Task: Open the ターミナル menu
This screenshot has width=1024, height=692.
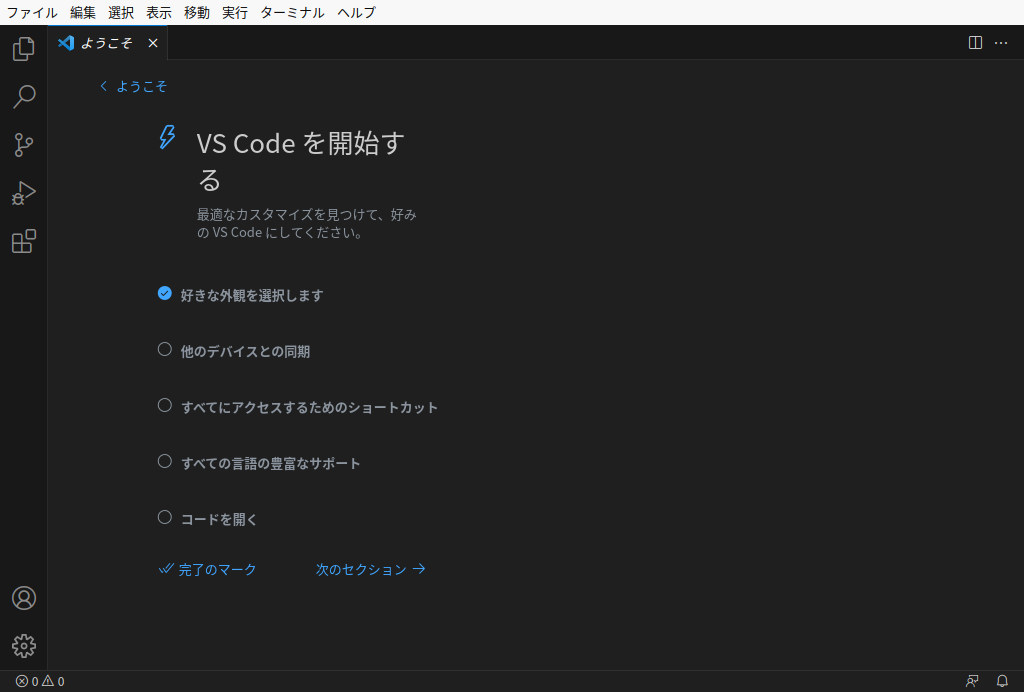Action: [x=292, y=12]
